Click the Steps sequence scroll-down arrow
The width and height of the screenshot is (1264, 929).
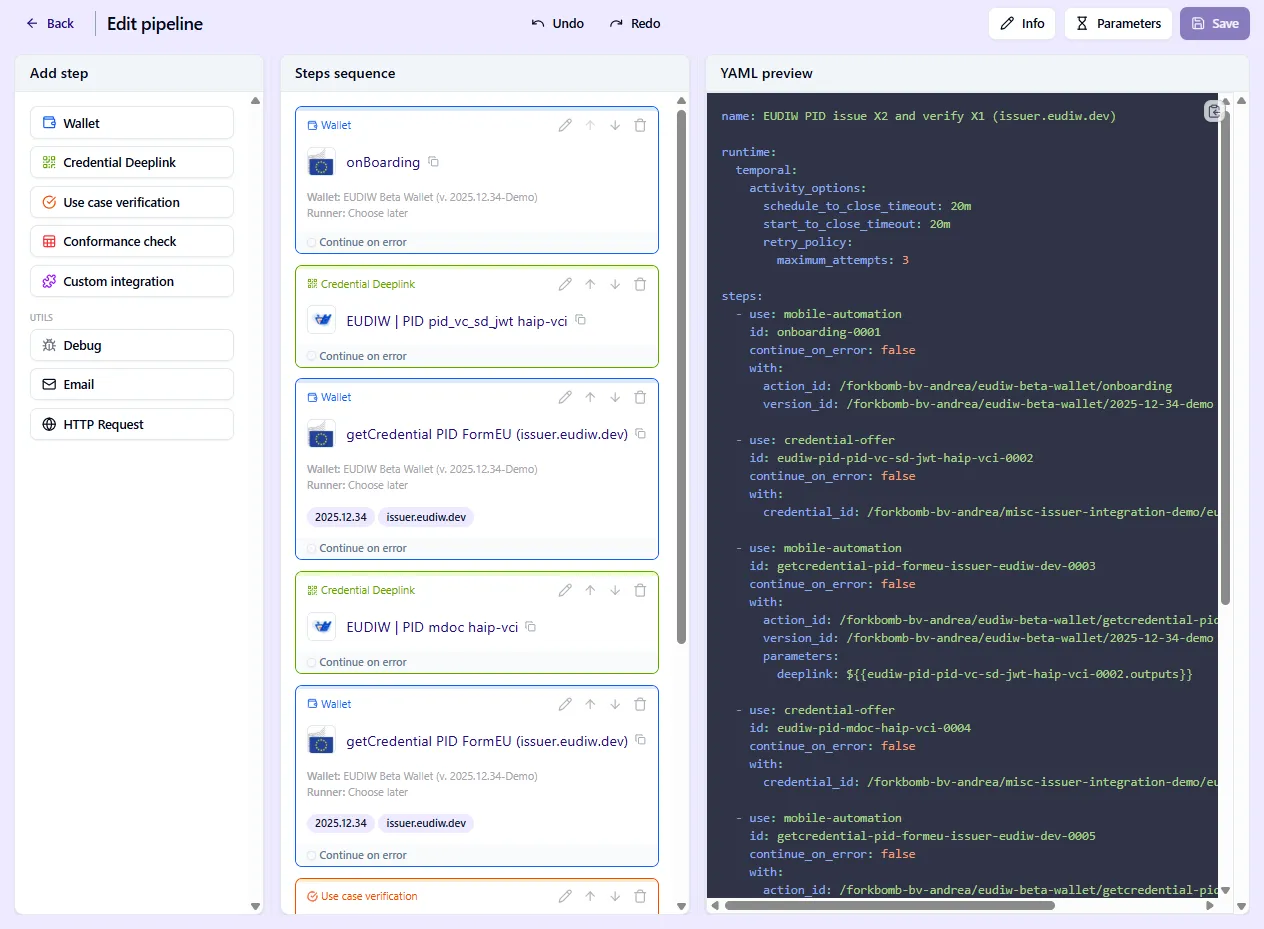[x=682, y=906]
